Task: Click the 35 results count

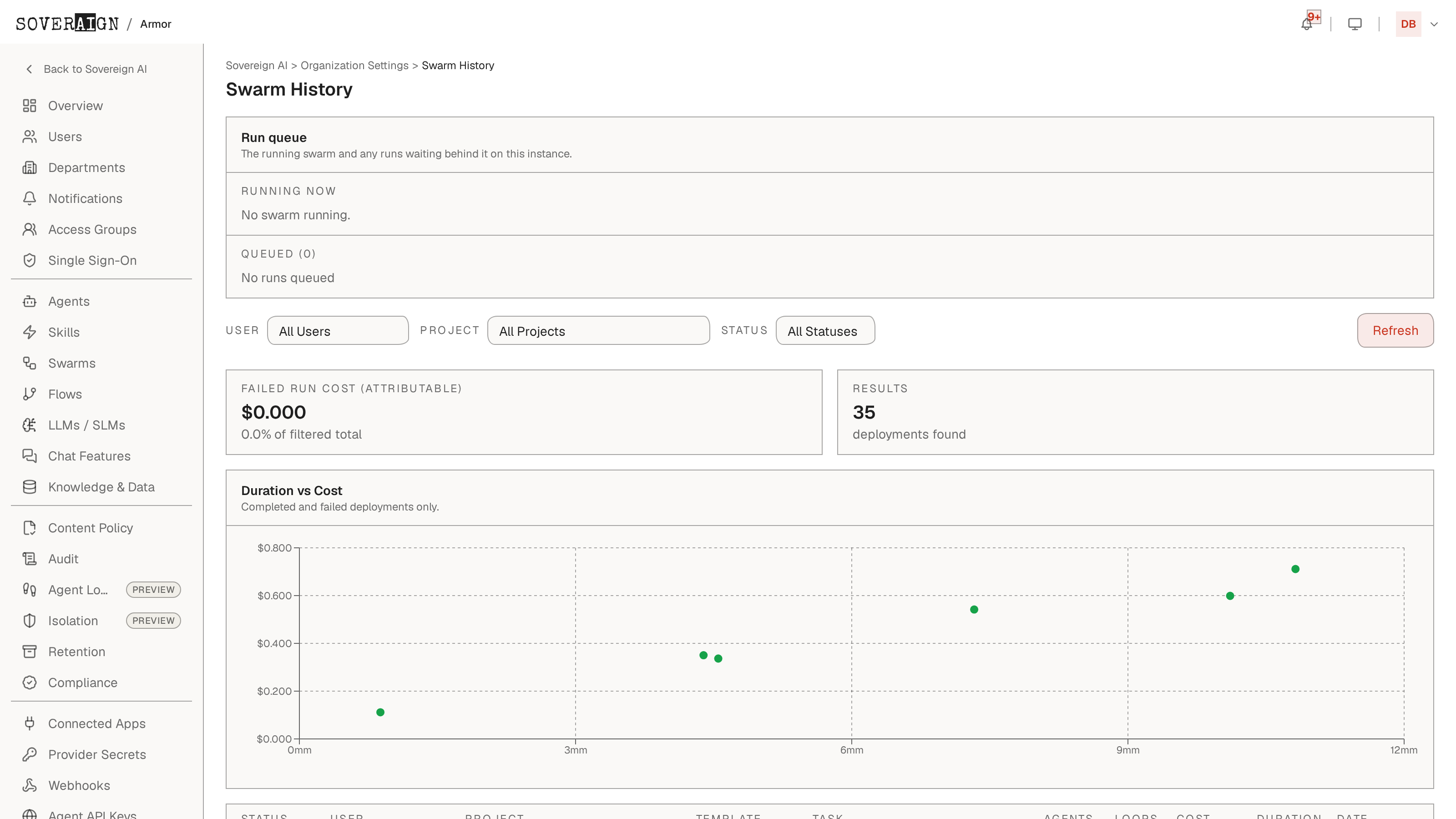Action: point(864,413)
